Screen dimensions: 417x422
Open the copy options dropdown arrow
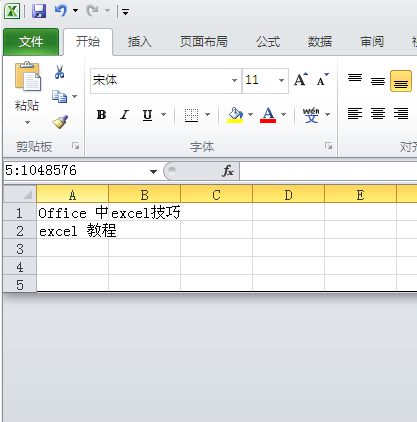pyautogui.click(x=75, y=97)
